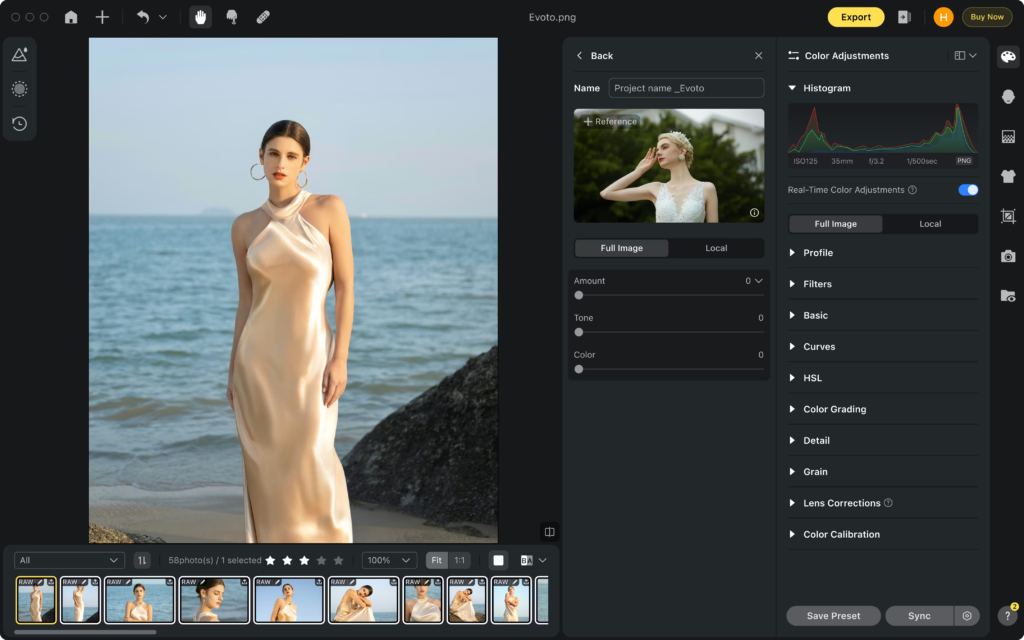Select the healing bandage tool
This screenshot has height=640, width=1024.
coord(262,17)
